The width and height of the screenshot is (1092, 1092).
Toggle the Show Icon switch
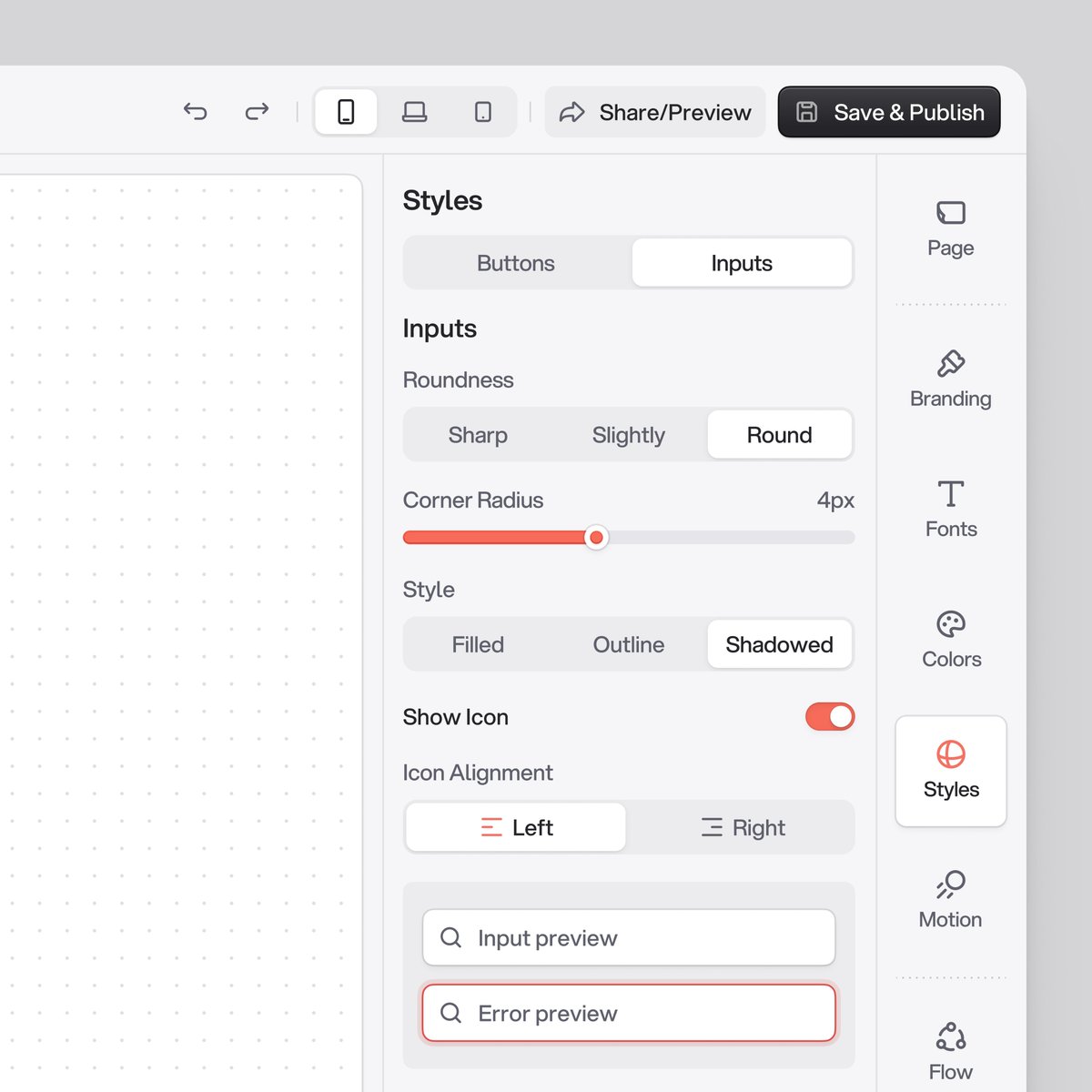830,717
